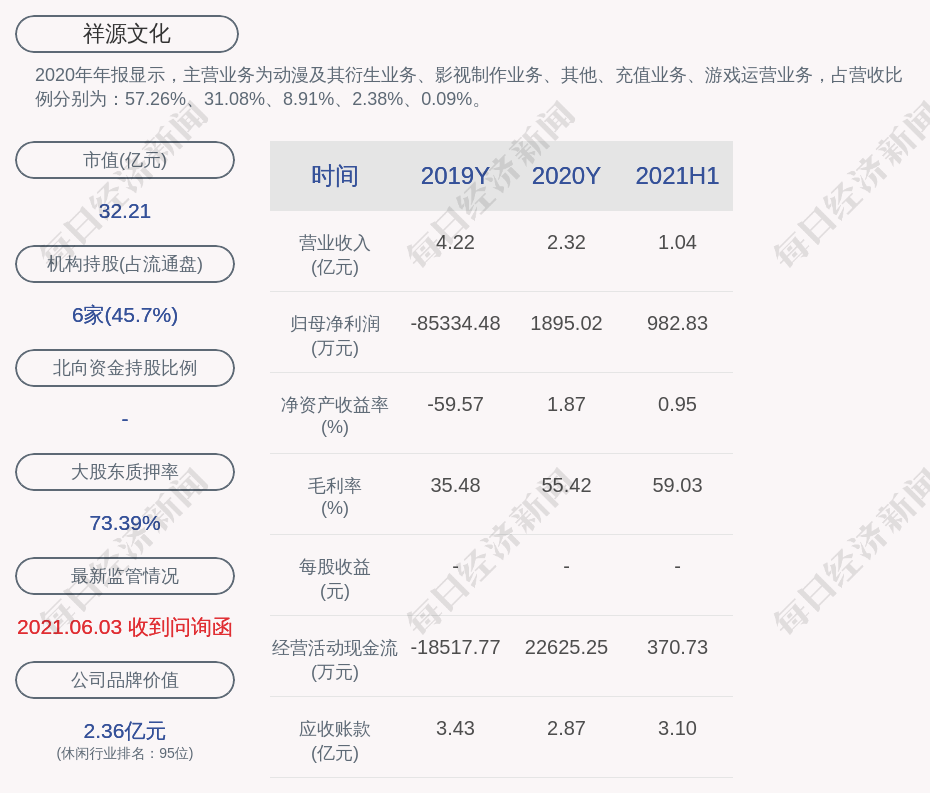
Task: Click the 北向资金持股比例 label pill
Action: pos(125,368)
